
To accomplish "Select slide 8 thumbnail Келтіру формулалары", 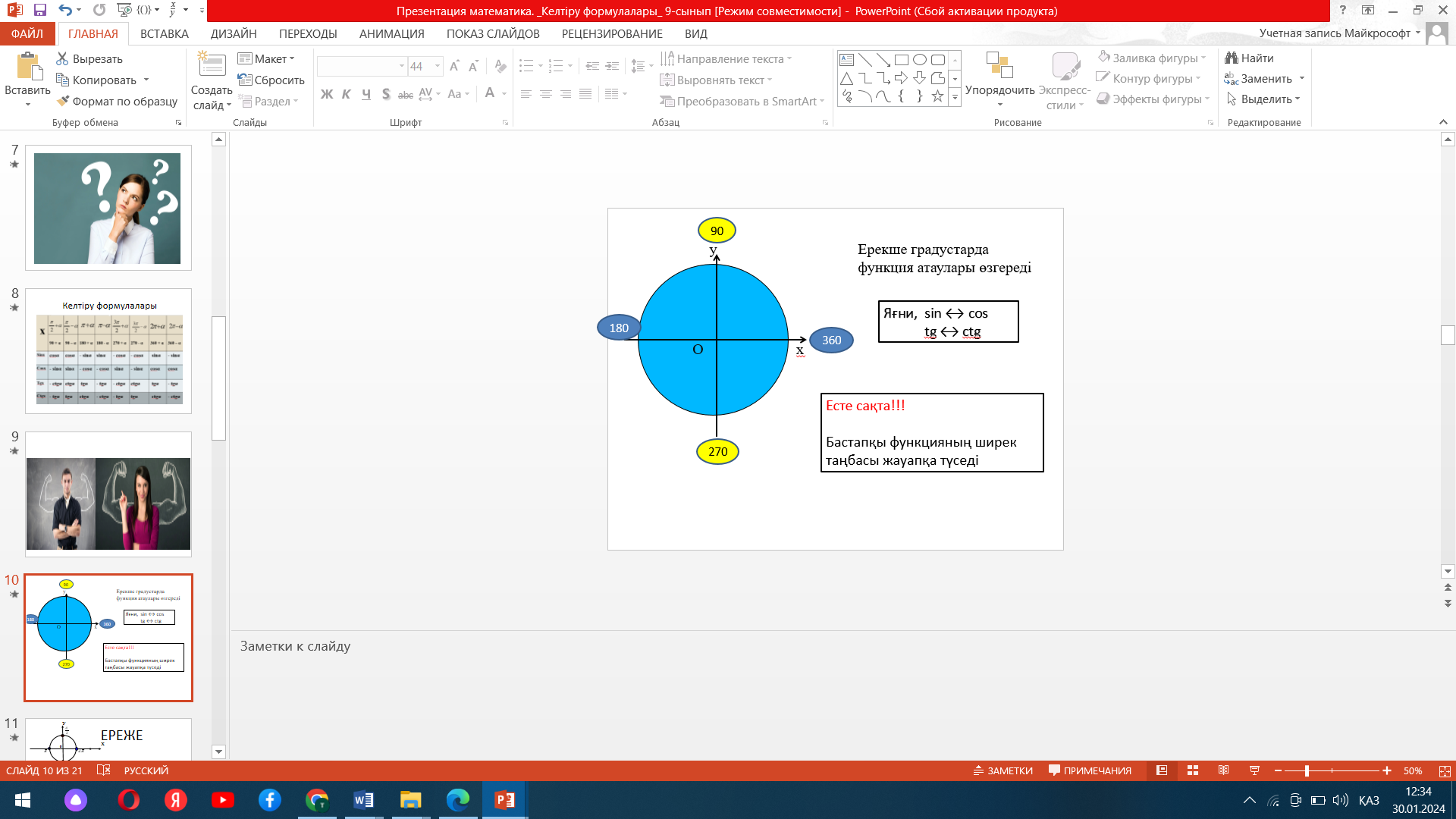I will click(108, 351).
